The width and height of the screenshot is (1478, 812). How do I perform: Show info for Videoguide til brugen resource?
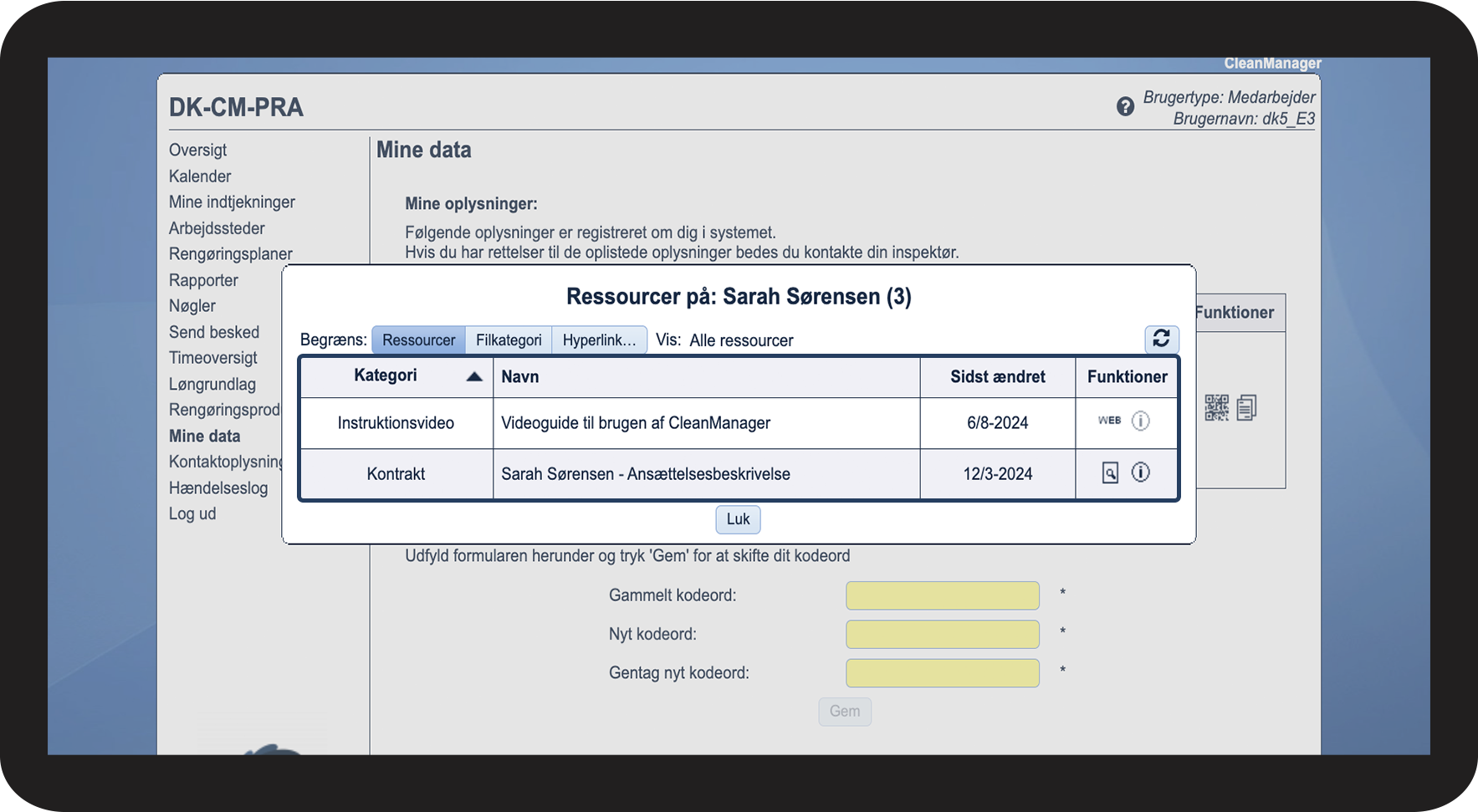tap(1140, 421)
